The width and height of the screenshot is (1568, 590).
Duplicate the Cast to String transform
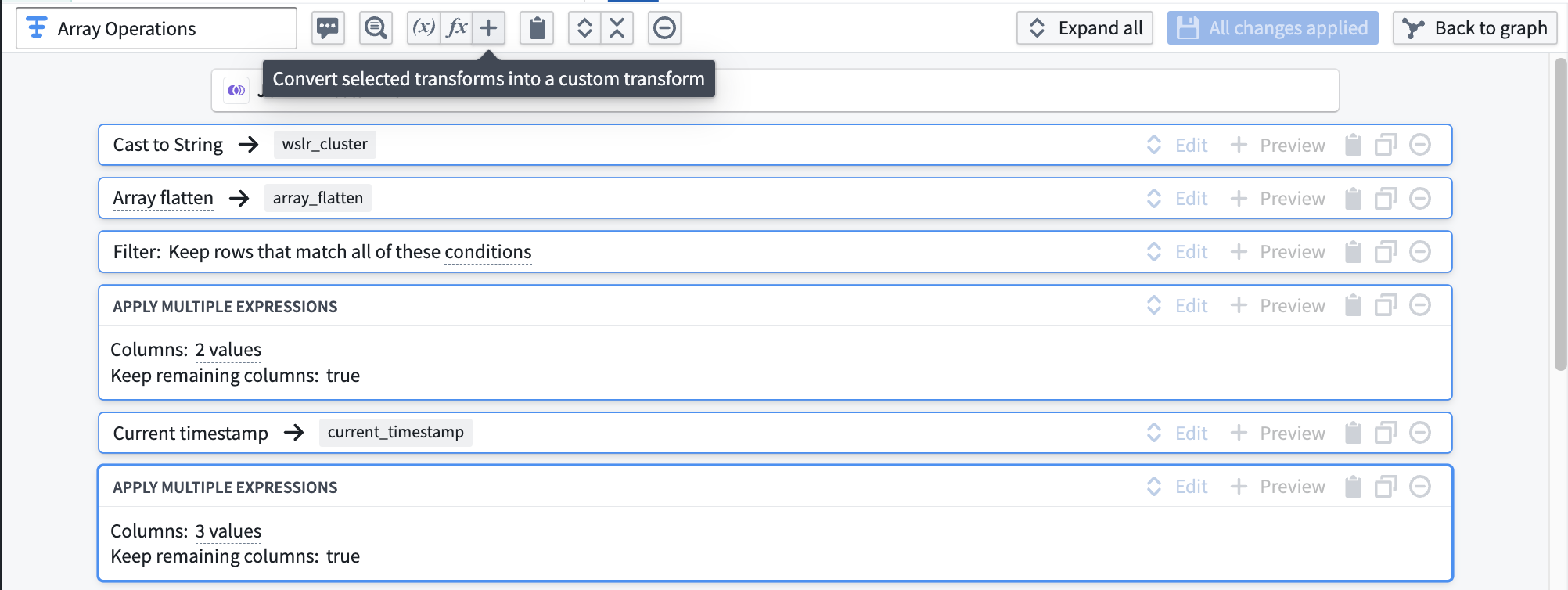click(1386, 145)
